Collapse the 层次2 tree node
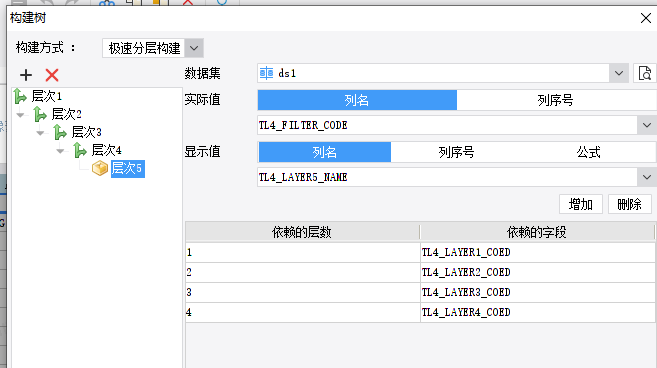Viewport: 657px width, 368px height. (20, 115)
